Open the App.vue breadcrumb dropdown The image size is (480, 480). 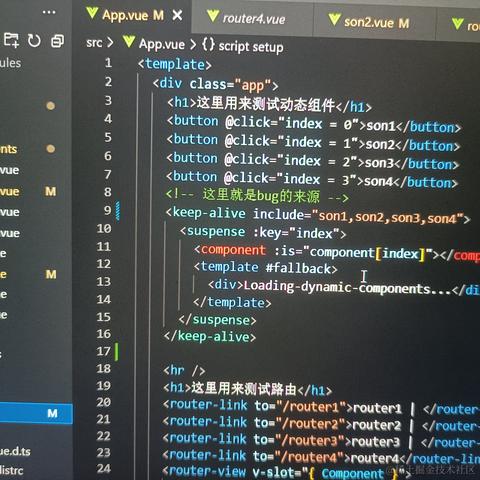click(x=162, y=44)
